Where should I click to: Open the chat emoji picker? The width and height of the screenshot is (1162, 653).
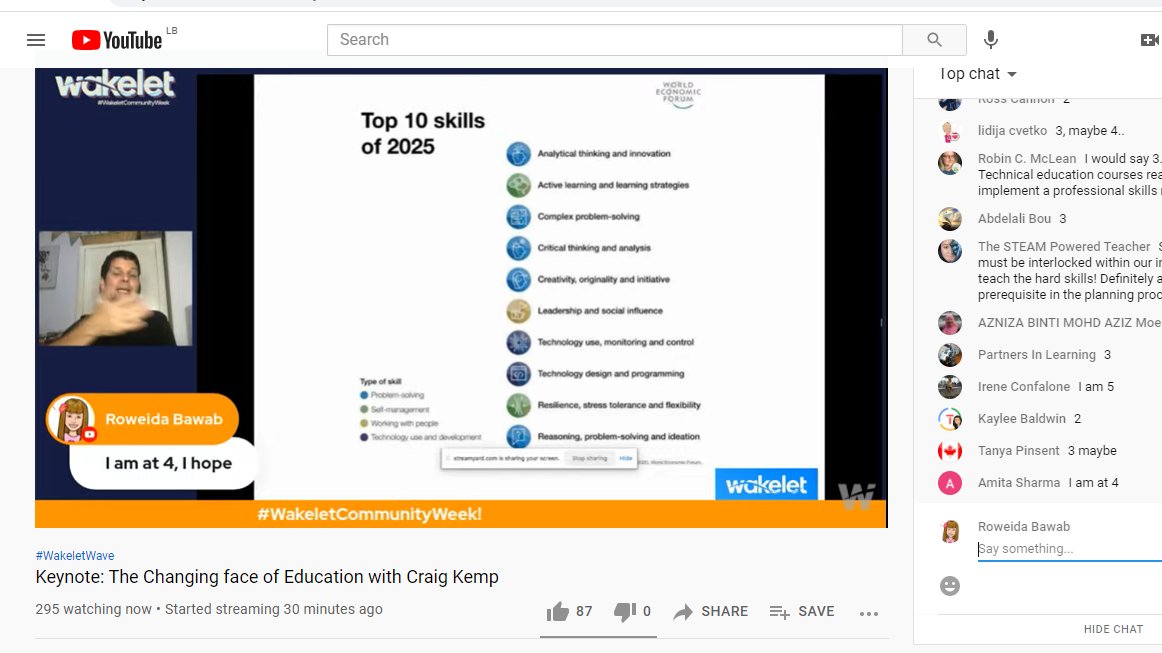coord(950,586)
